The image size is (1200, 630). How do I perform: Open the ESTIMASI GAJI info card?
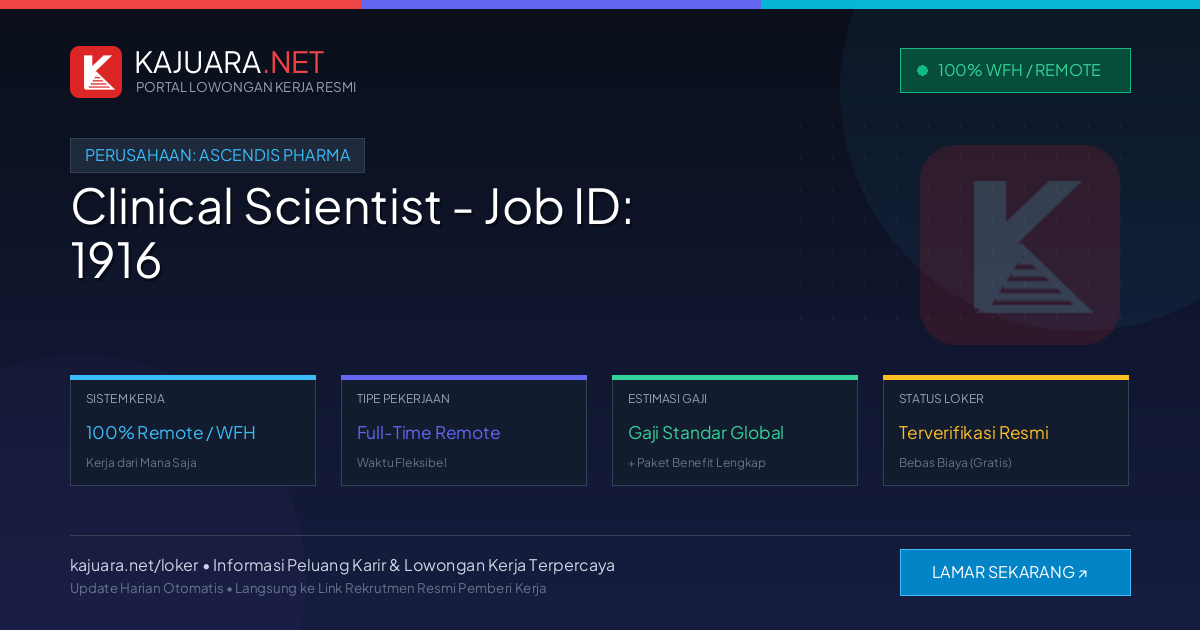tap(735, 431)
